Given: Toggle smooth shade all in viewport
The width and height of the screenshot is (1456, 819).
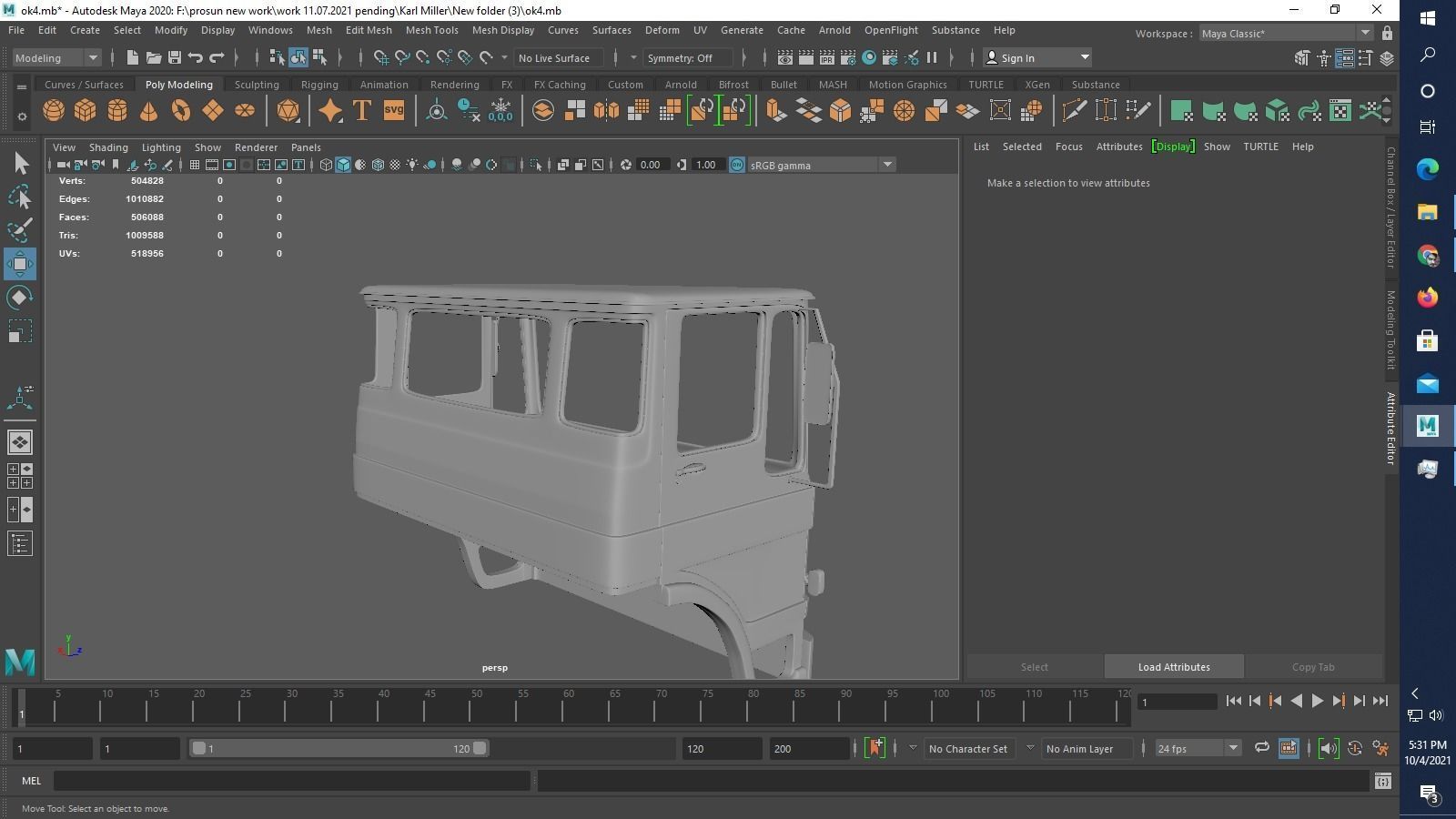Looking at the screenshot, I should pyautogui.click(x=343, y=165).
